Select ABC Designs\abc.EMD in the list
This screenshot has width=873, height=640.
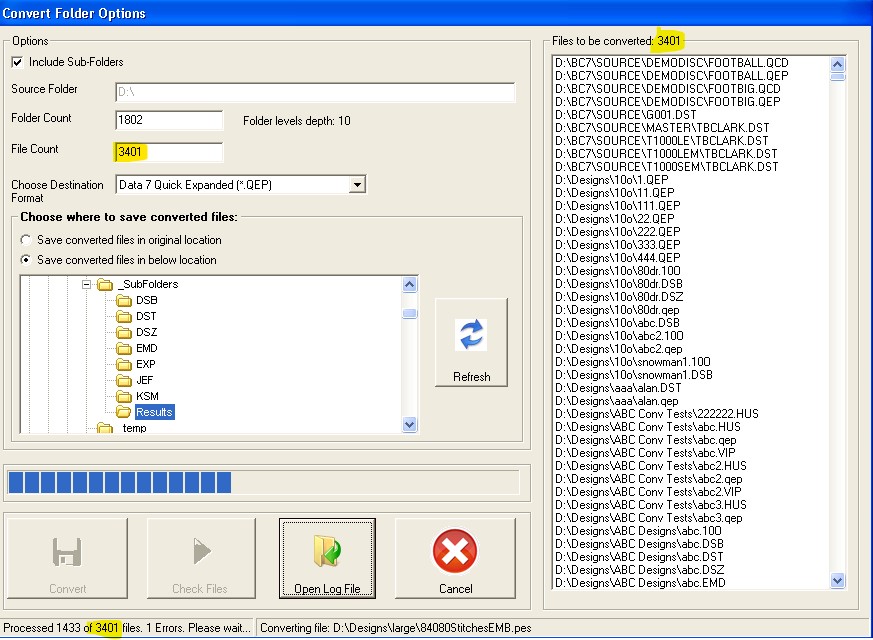tap(640, 583)
